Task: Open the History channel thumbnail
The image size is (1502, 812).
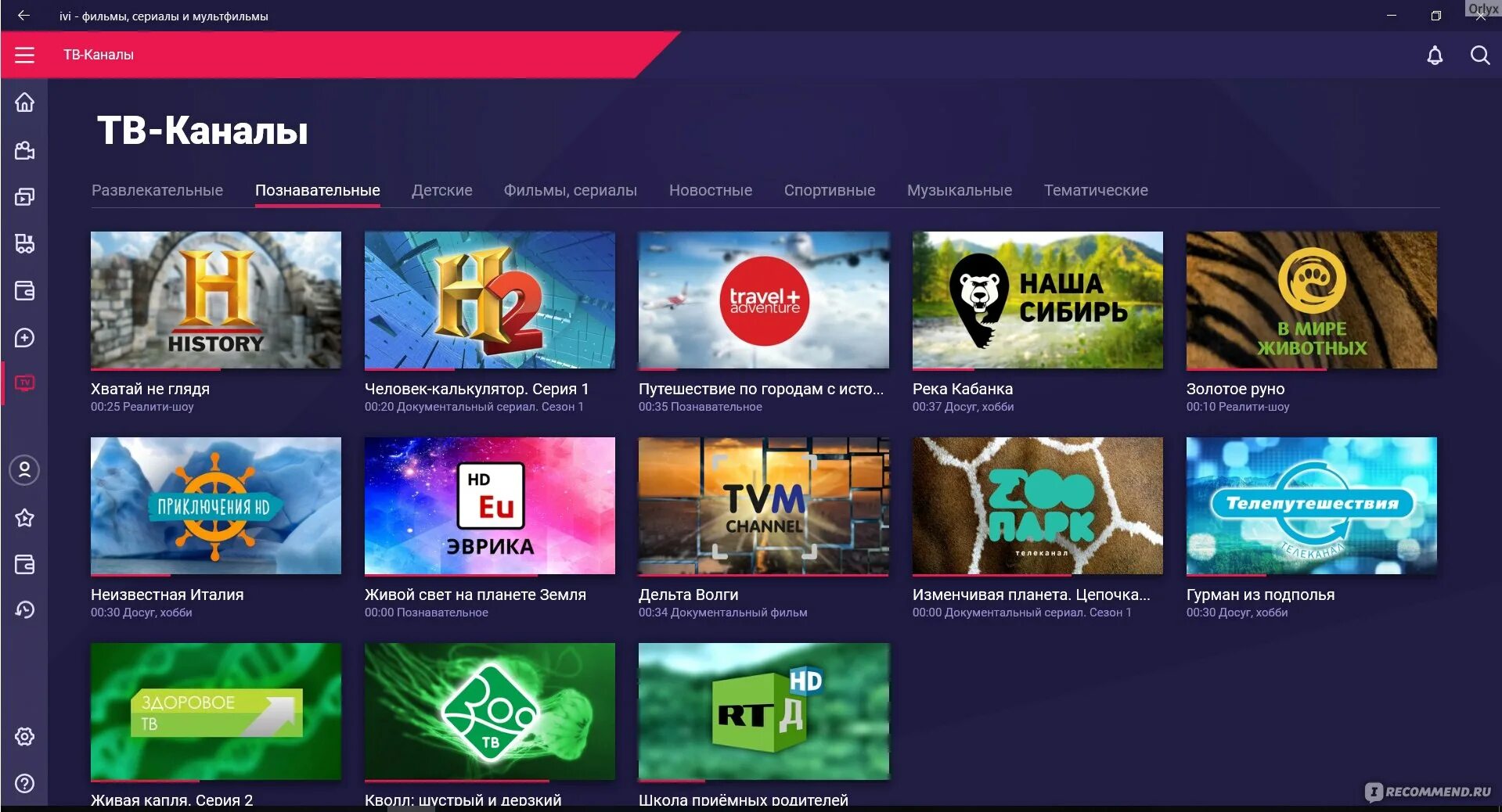Action: 216,300
